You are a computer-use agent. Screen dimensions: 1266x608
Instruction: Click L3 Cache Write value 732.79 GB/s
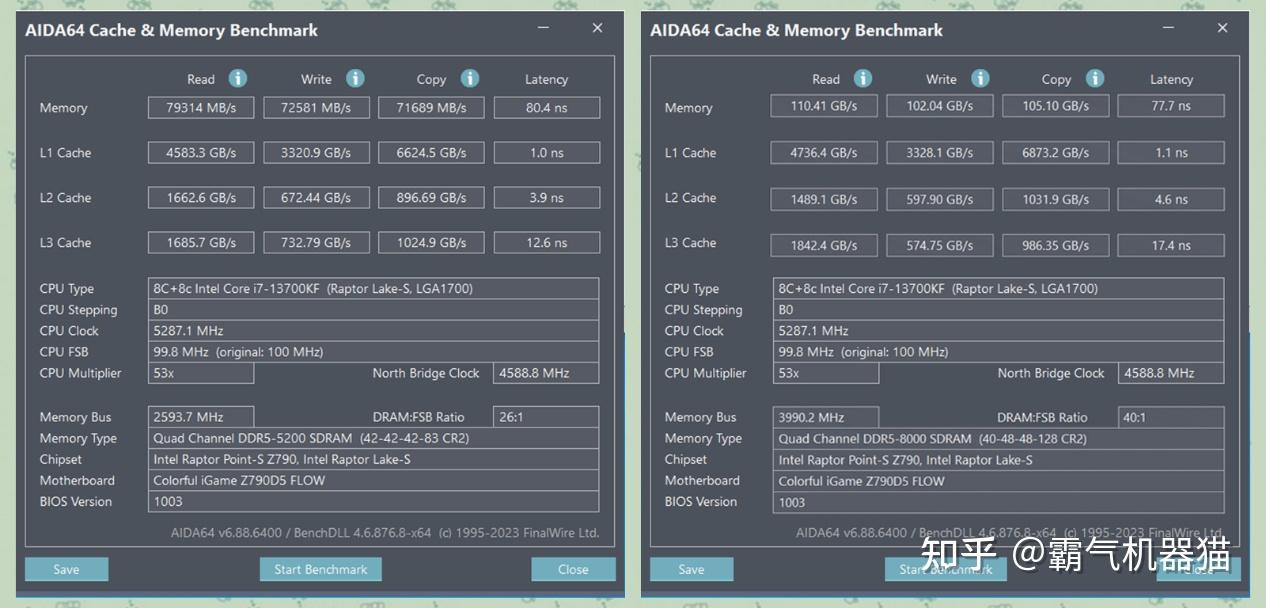pyautogui.click(x=316, y=242)
